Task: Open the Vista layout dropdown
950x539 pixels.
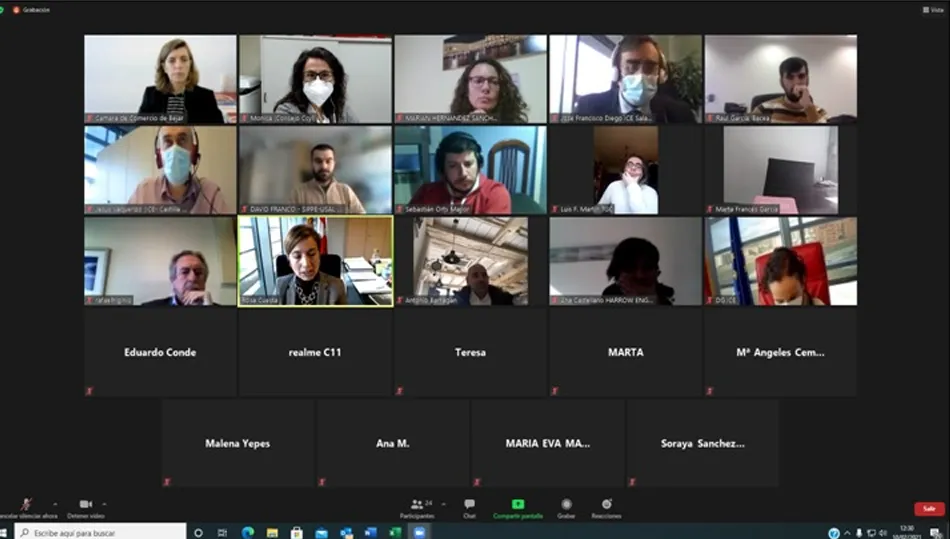Action: [932, 9]
